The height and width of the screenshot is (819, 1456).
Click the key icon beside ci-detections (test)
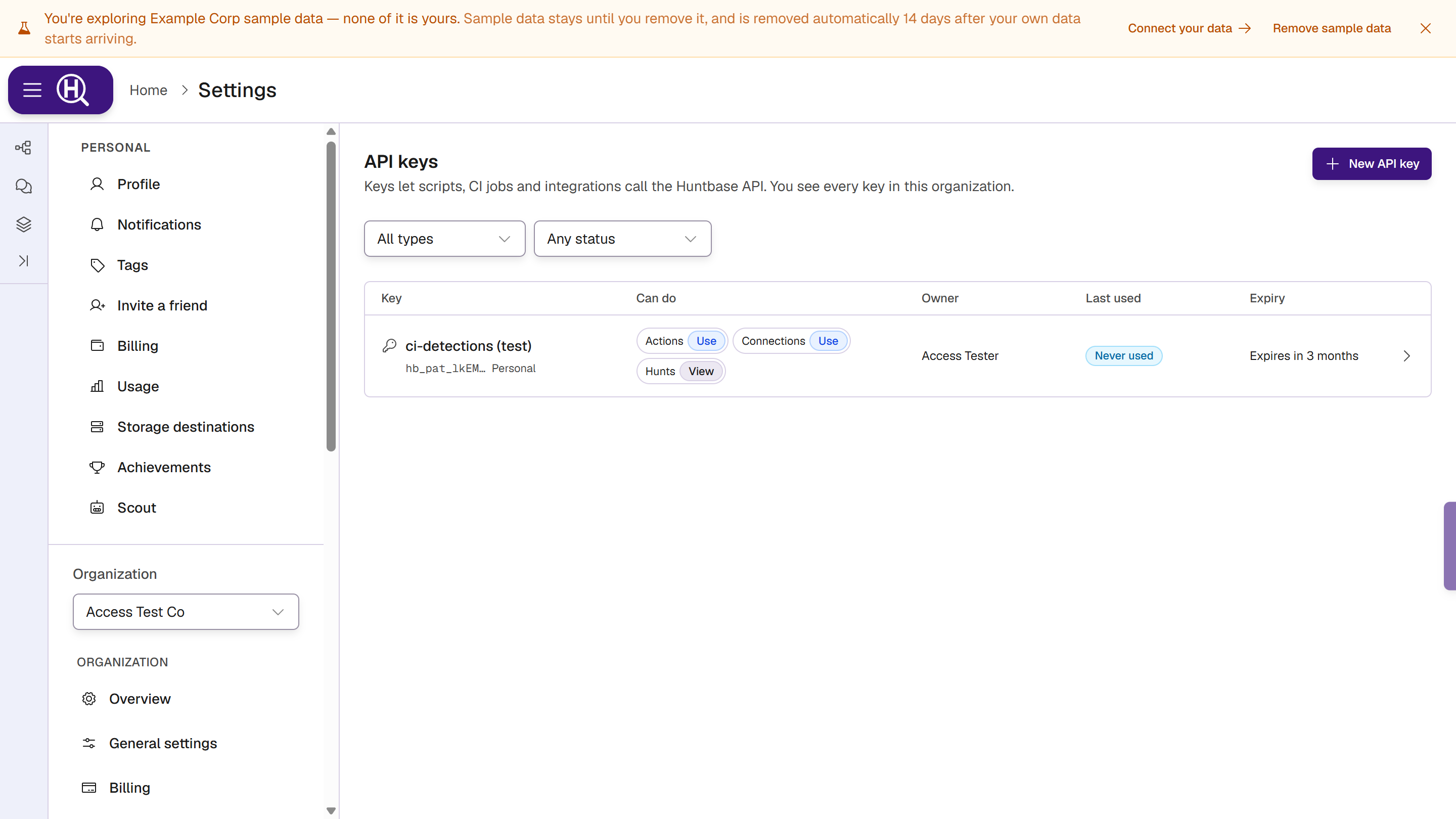pos(389,345)
